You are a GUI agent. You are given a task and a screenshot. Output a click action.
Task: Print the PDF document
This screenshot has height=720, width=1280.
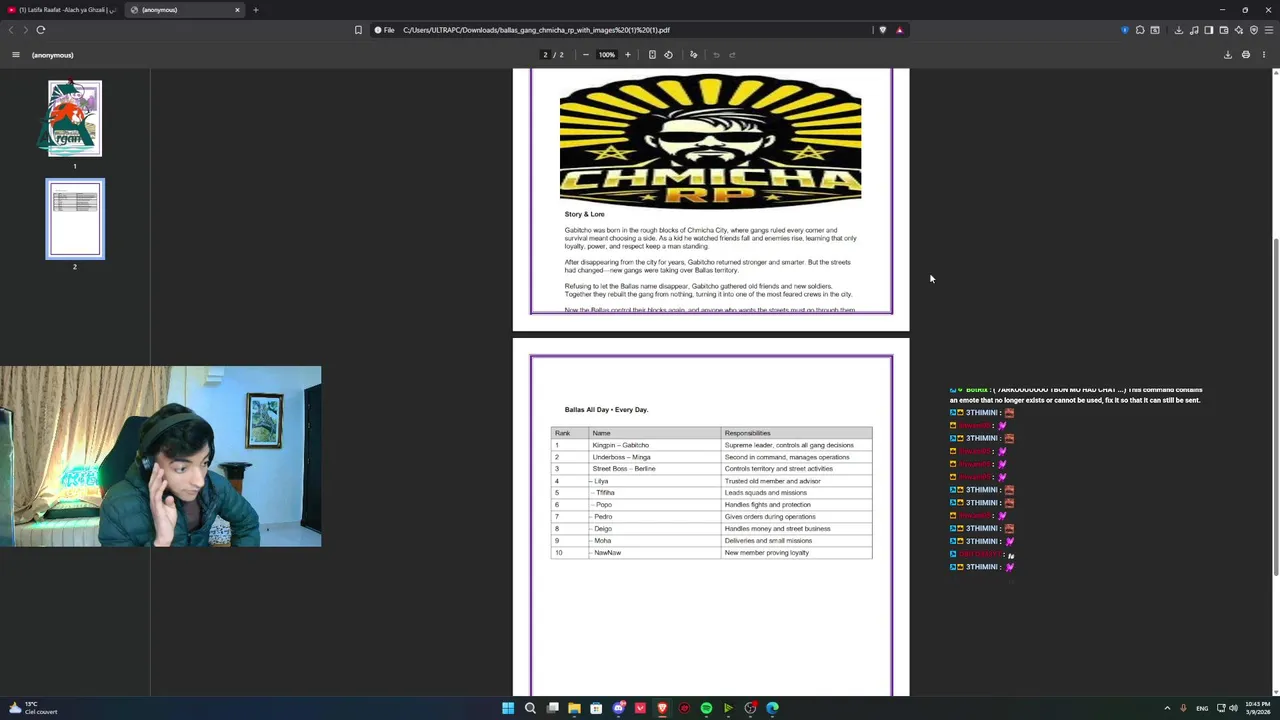pos(1246,55)
